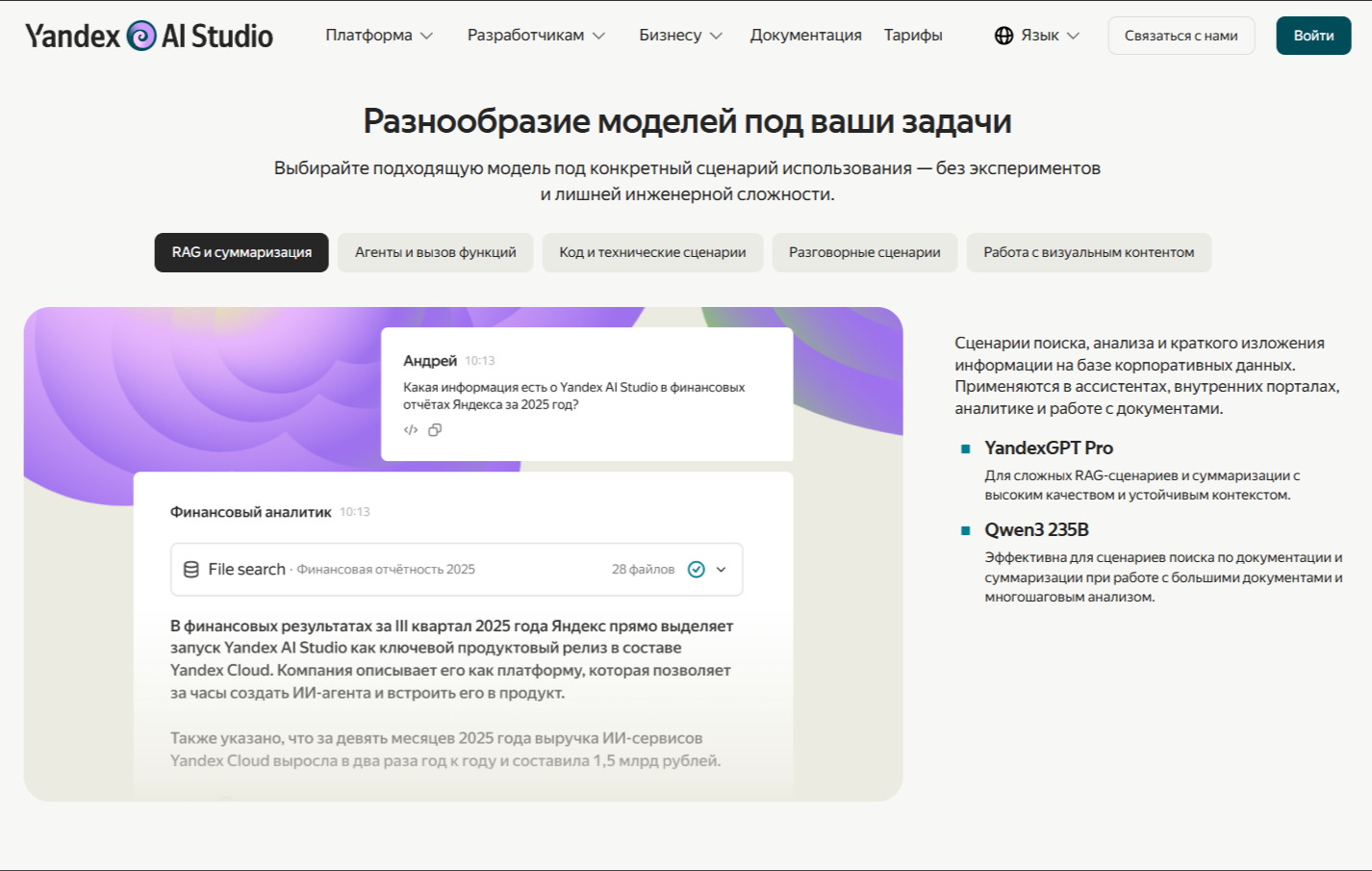1372x871 pixels.
Task: Open the Бизнесу dropdown menu
Action: (680, 36)
